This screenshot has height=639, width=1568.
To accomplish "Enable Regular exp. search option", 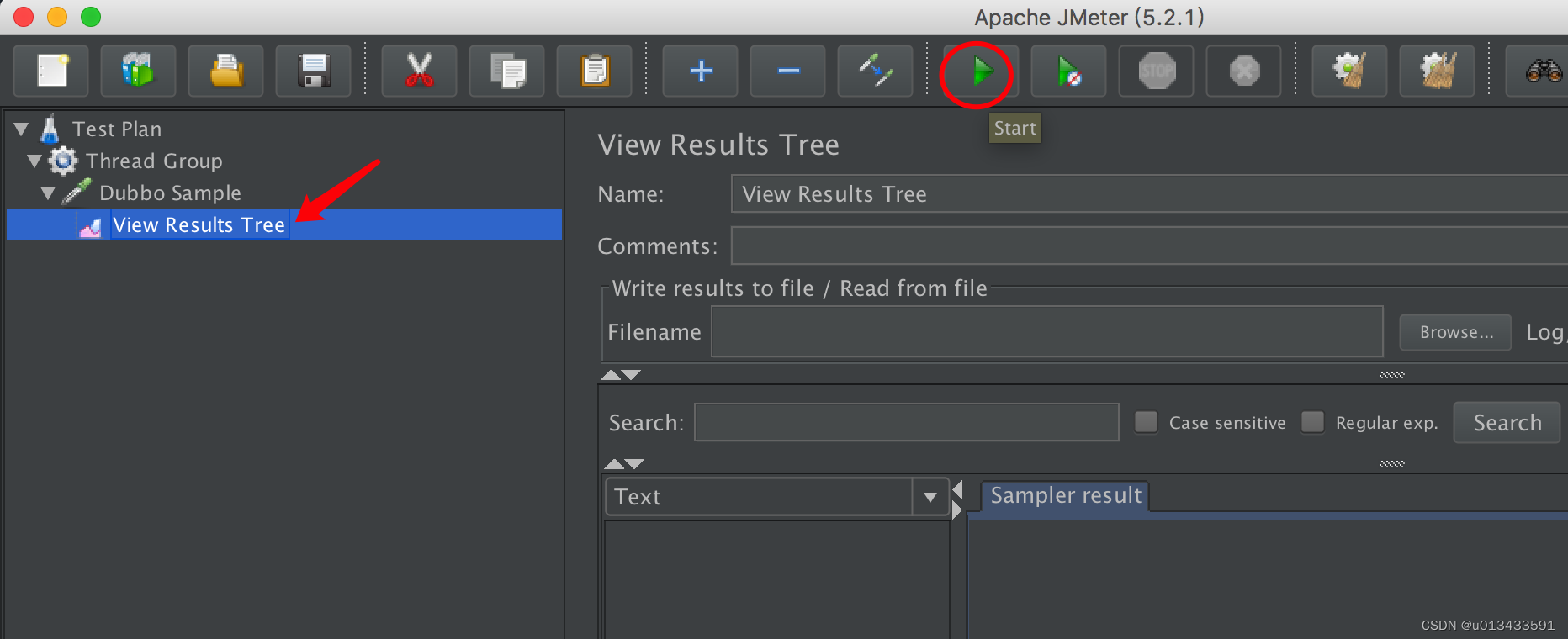I will (1313, 422).
